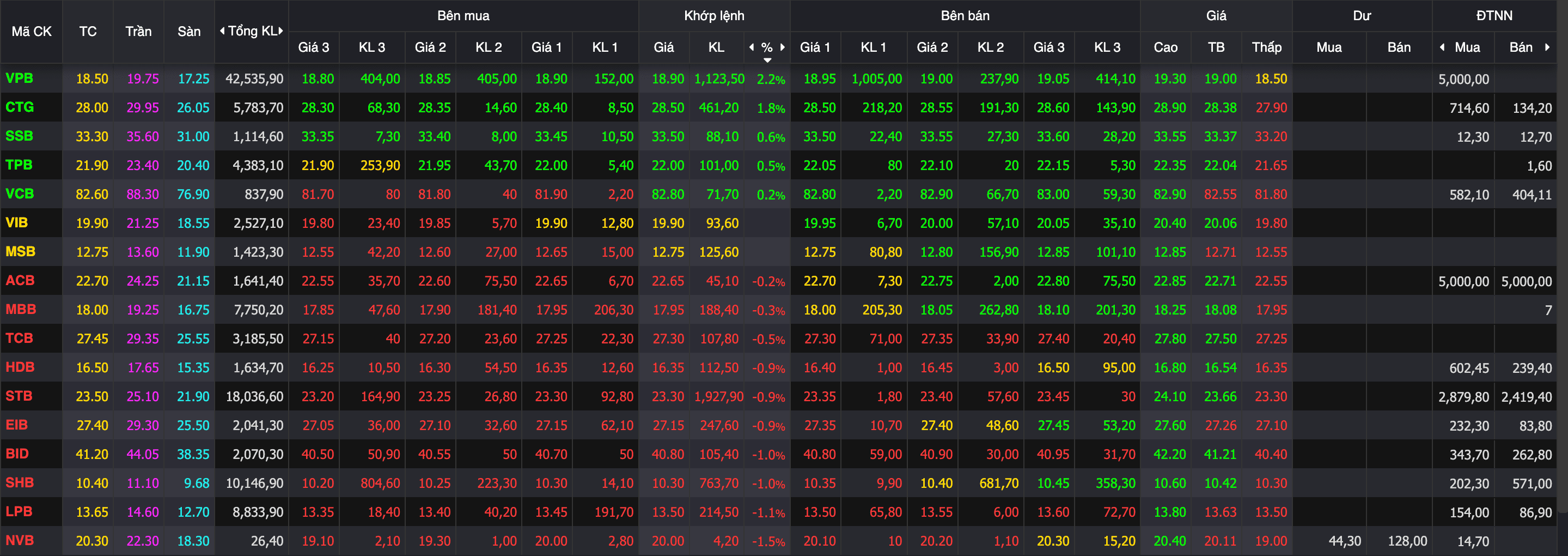The width and height of the screenshot is (1568, 556).
Task: Click the Dư Bán column header
Action: (x=1399, y=47)
